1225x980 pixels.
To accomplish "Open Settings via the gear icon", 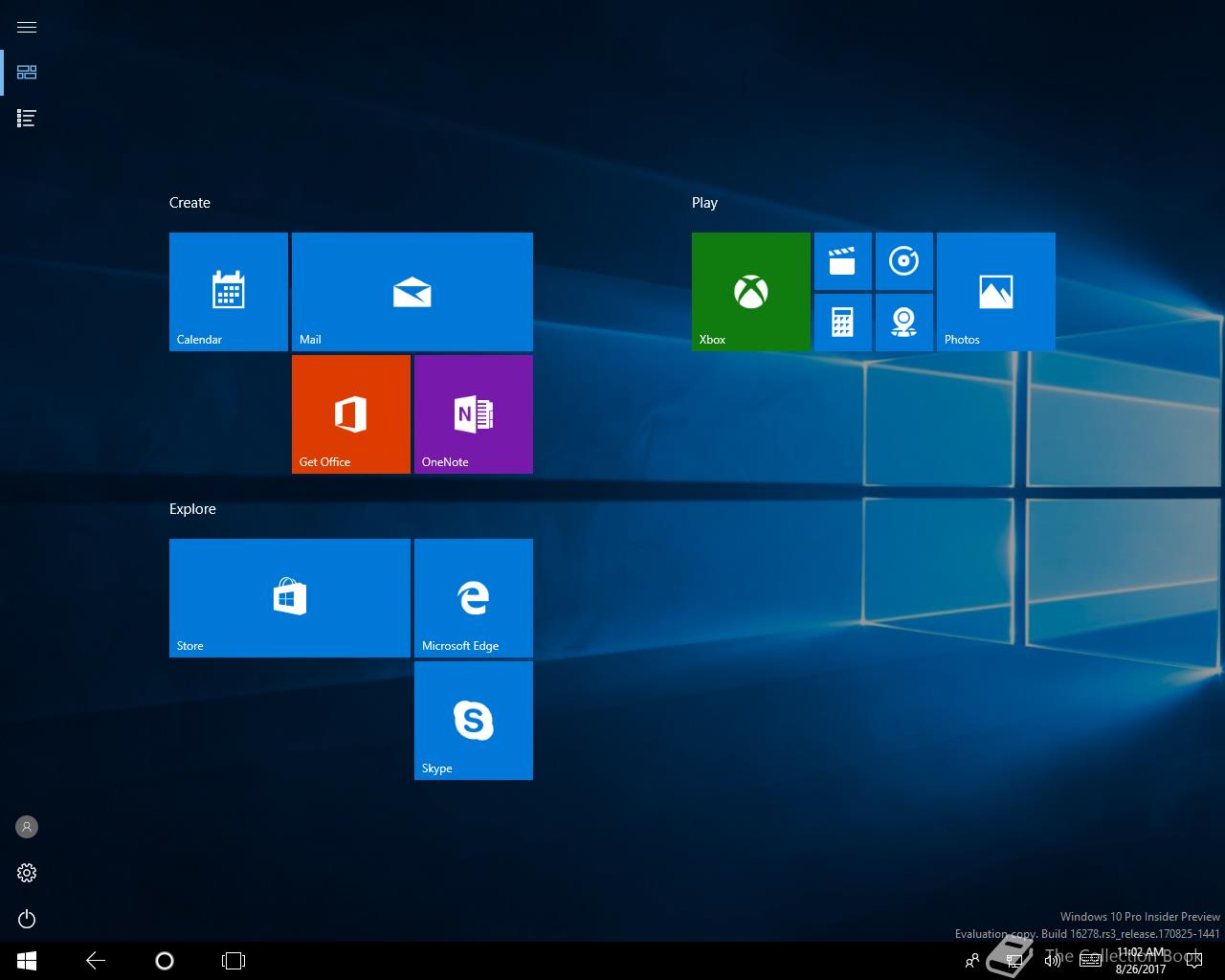I will point(27,873).
